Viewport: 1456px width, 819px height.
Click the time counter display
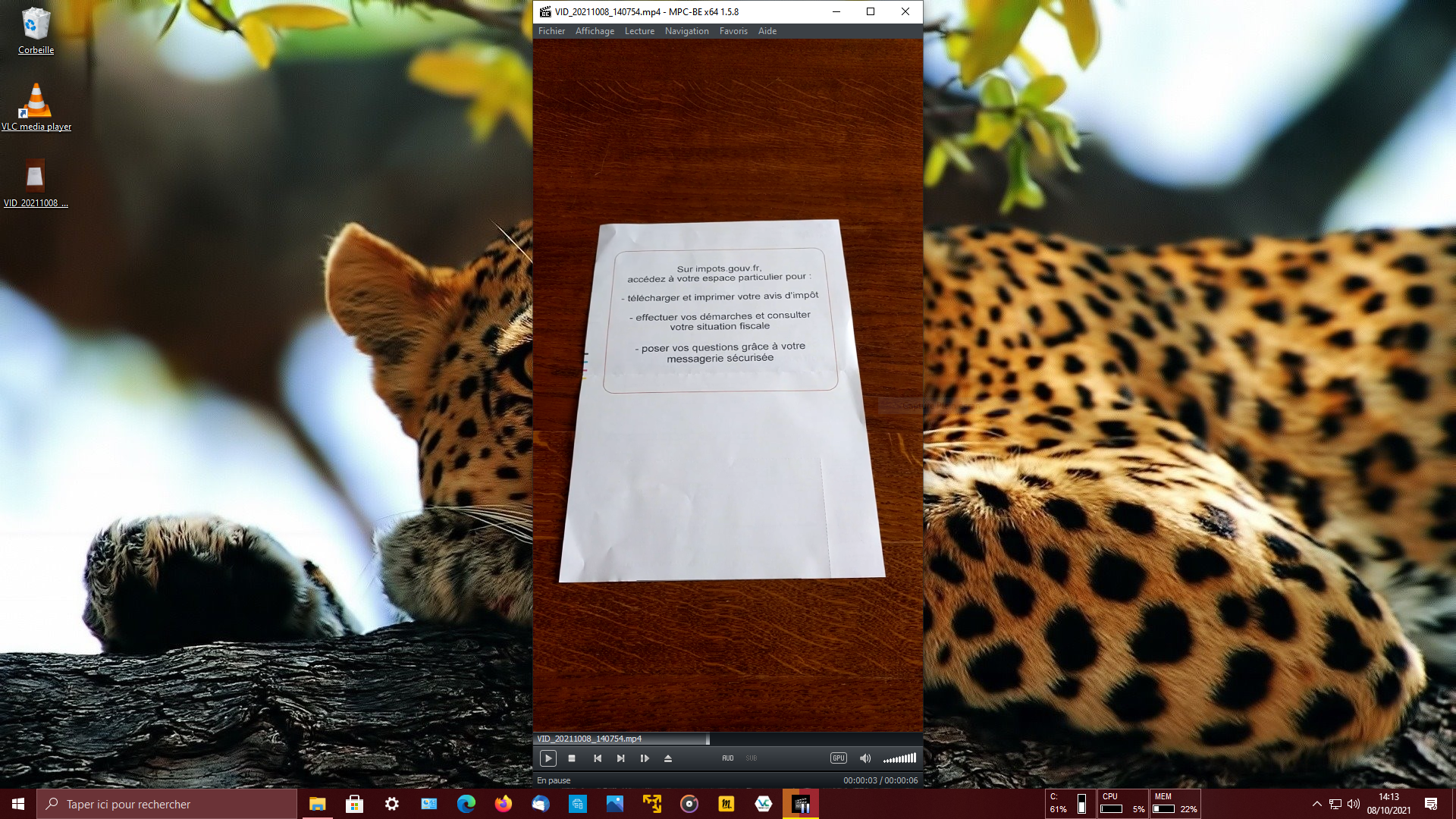point(880,780)
